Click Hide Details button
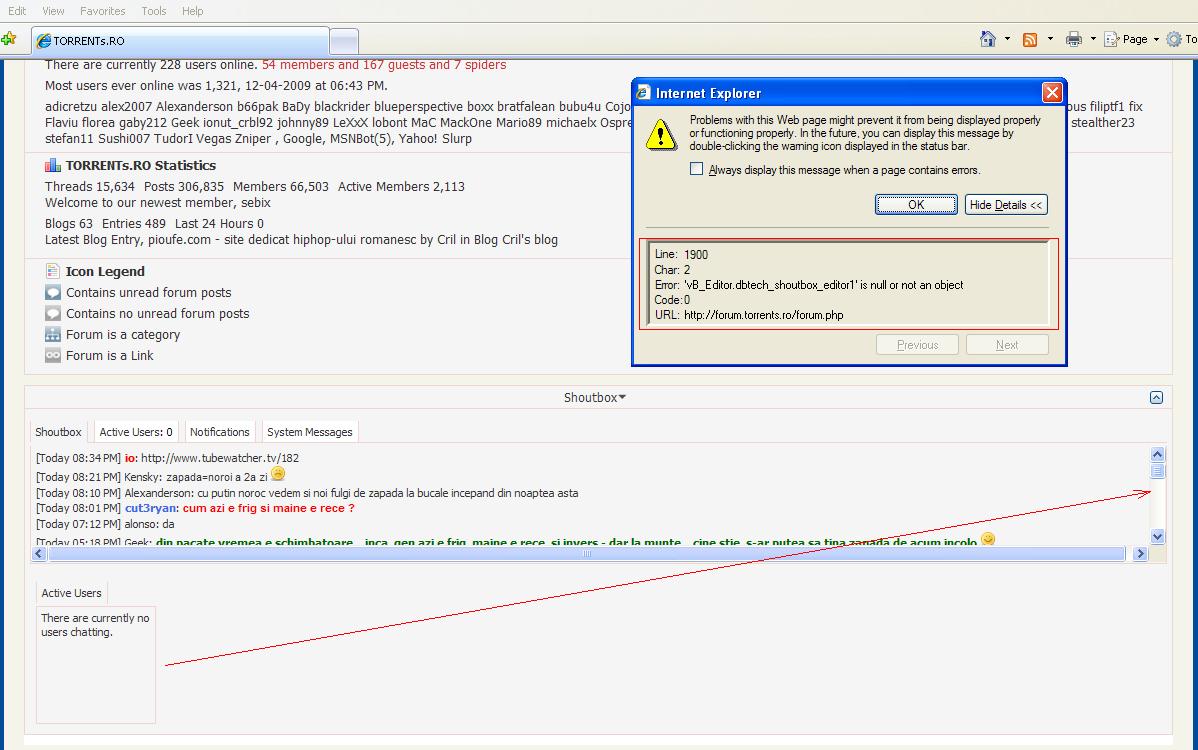 [1005, 205]
